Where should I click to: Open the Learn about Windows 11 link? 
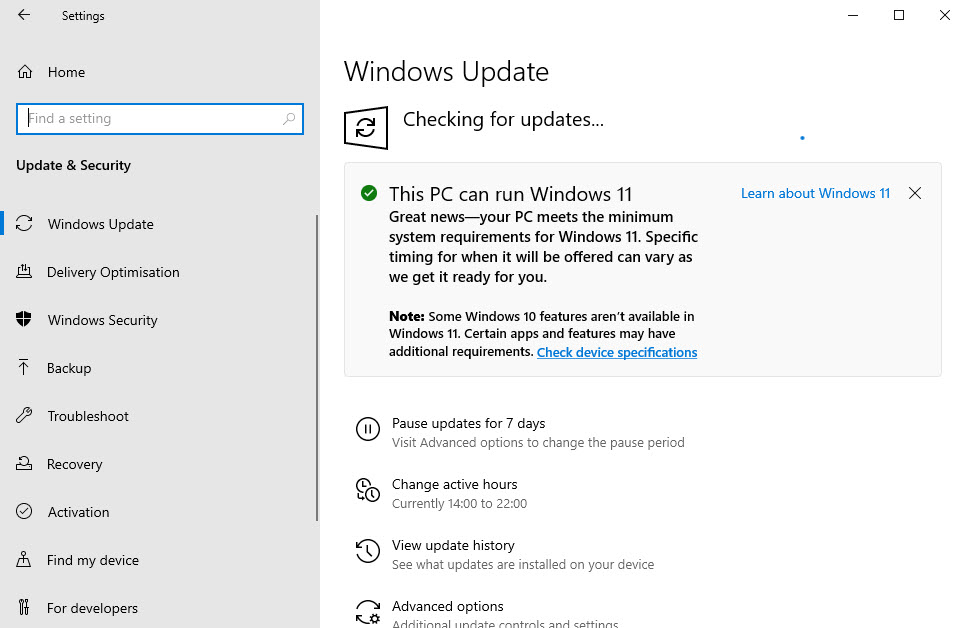pyautogui.click(x=815, y=194)
